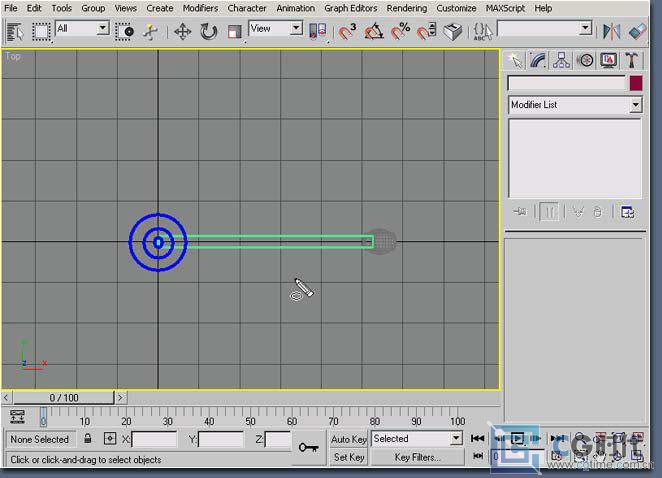Open the Views menu
The width and height of the screenshot is (662, 478).
(126, 8)
